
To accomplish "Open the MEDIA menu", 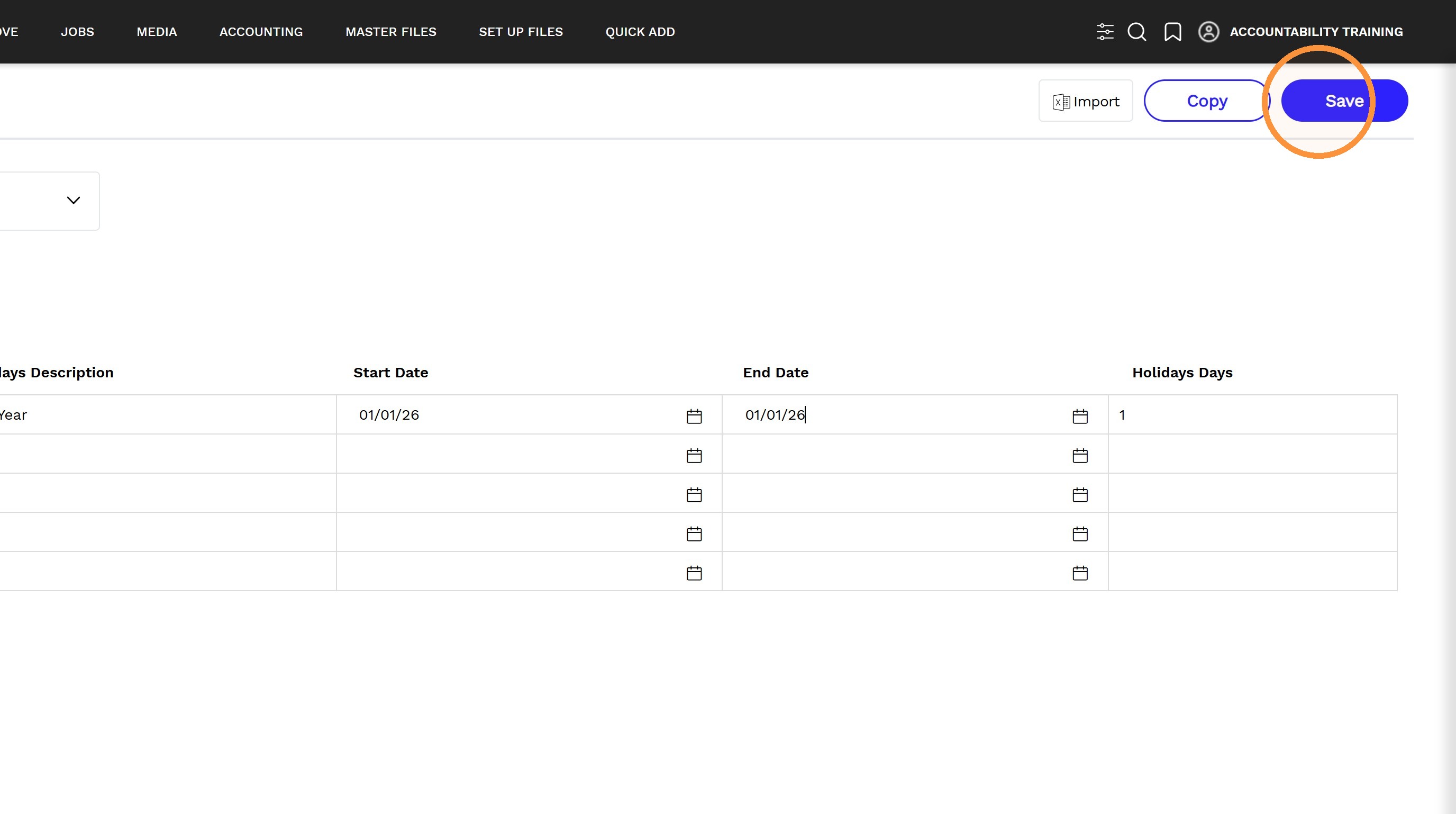I will point(157,32).
